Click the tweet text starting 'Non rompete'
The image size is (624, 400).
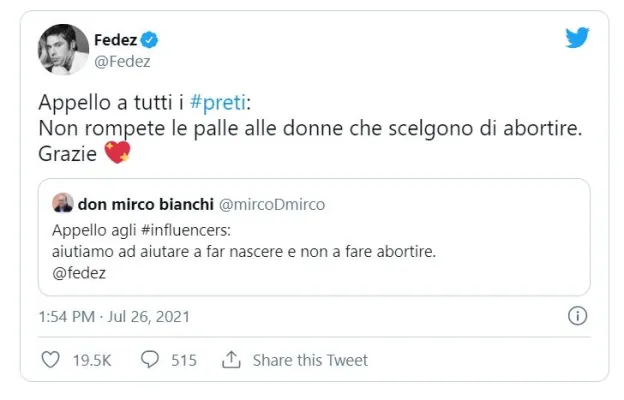click(300, 129)
